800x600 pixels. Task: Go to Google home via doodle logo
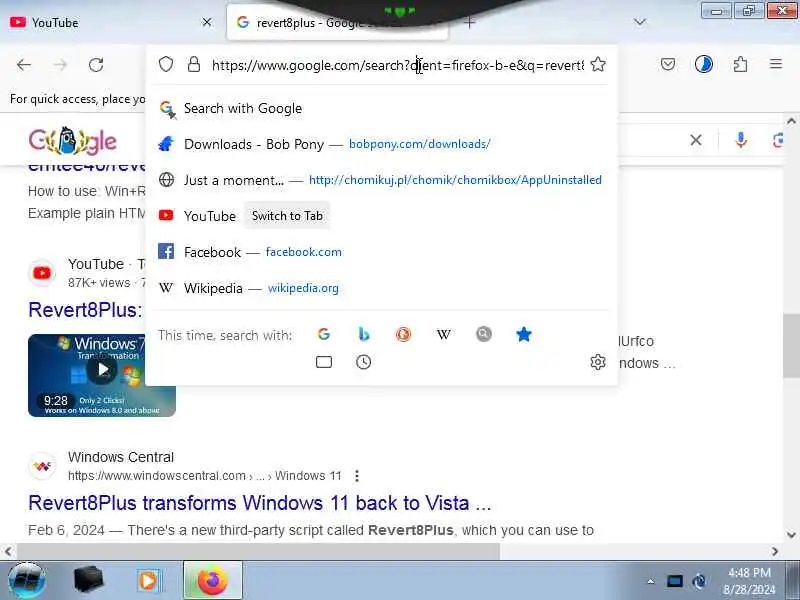[72, 140]
